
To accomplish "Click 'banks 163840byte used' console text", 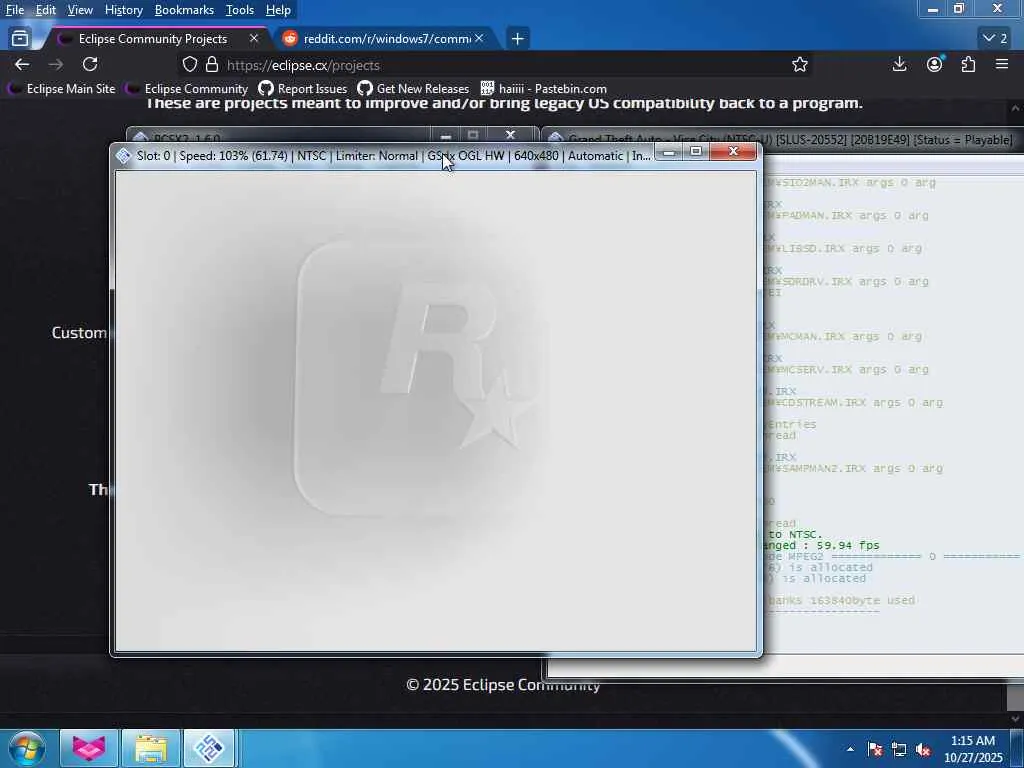I will point(841,600).
